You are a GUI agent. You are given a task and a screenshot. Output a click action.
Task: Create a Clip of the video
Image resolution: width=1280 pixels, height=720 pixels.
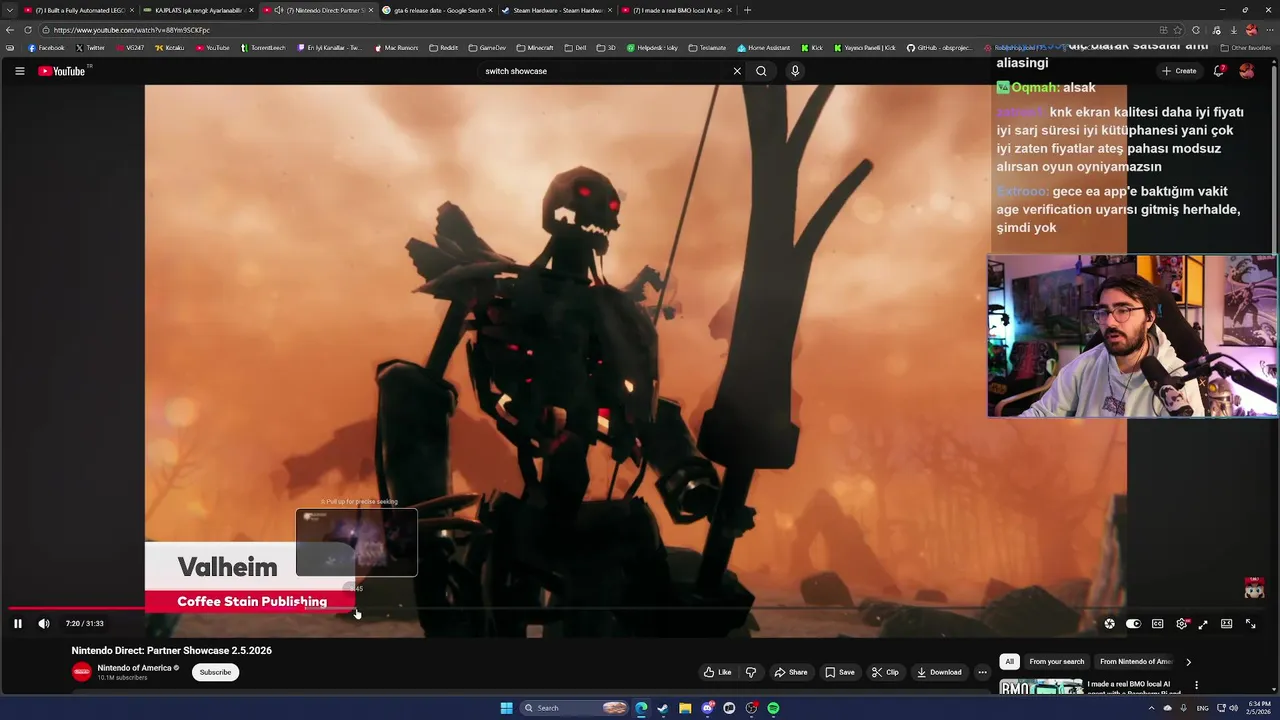pyautogui.click(x=884, y=672)
